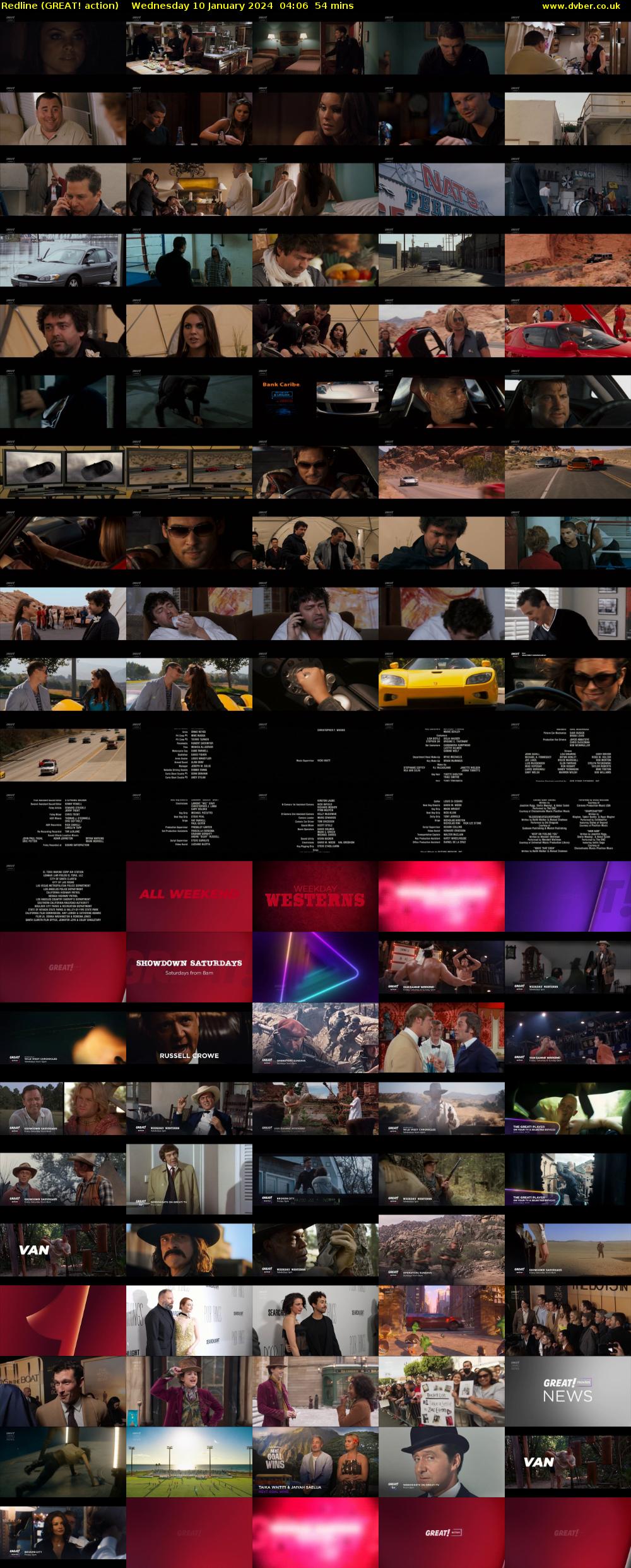Viewport: 631px width, 1568px height.
Task: Click the 54 mins duration text
Action: 334,6
